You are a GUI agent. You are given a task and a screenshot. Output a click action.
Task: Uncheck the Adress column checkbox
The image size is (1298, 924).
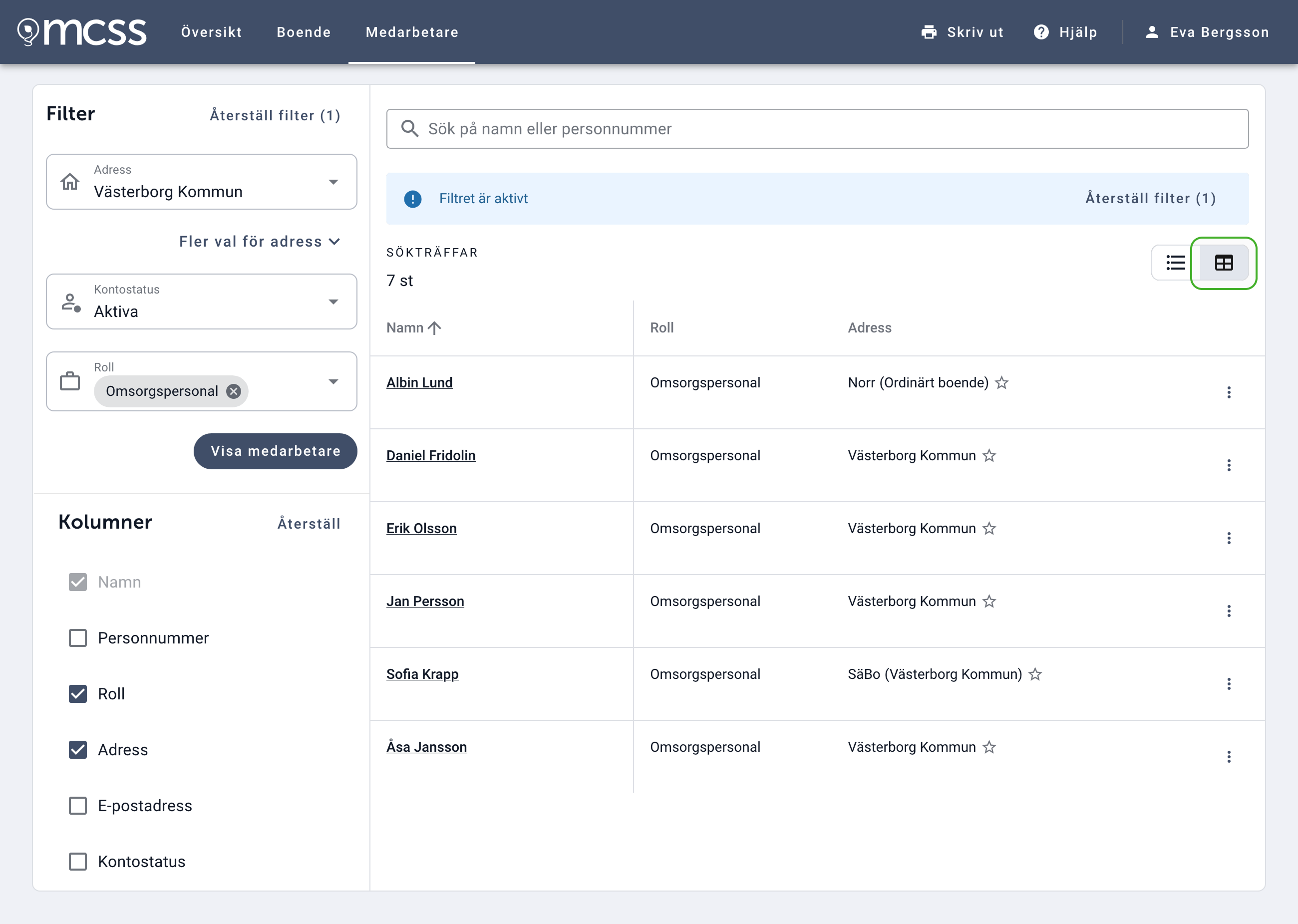pyautogui.click(x=78, y=750)
